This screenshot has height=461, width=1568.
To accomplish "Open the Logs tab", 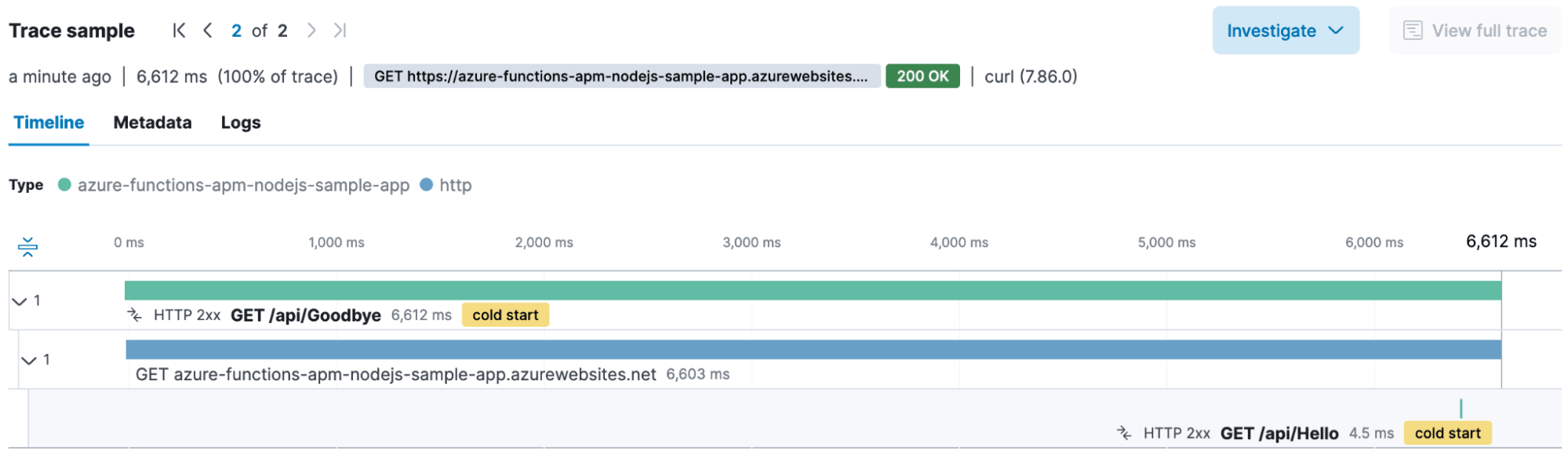I will click(x=240, y=123).
